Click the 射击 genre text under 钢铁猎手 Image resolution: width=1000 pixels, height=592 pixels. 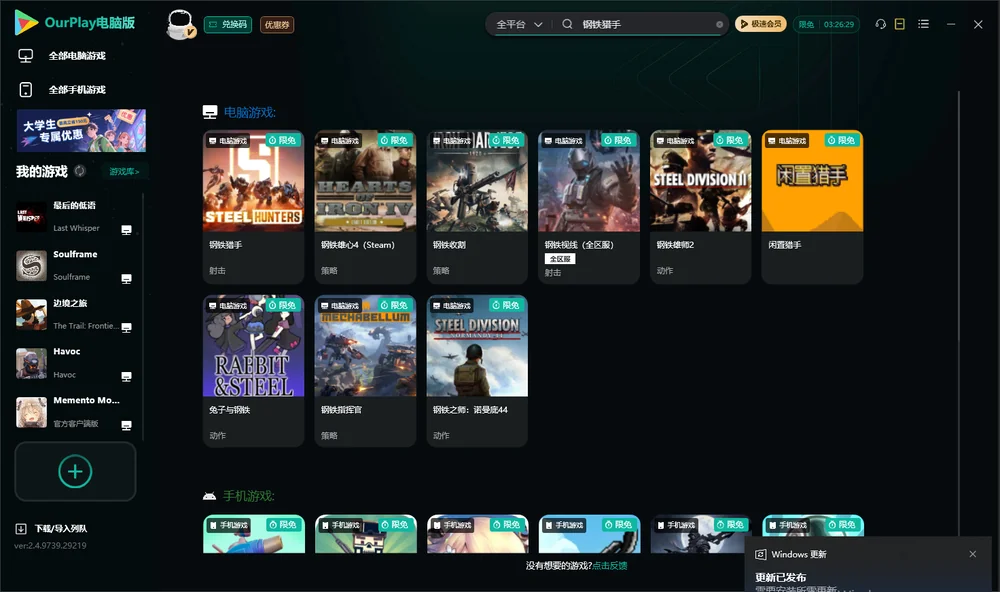point(217,270)
